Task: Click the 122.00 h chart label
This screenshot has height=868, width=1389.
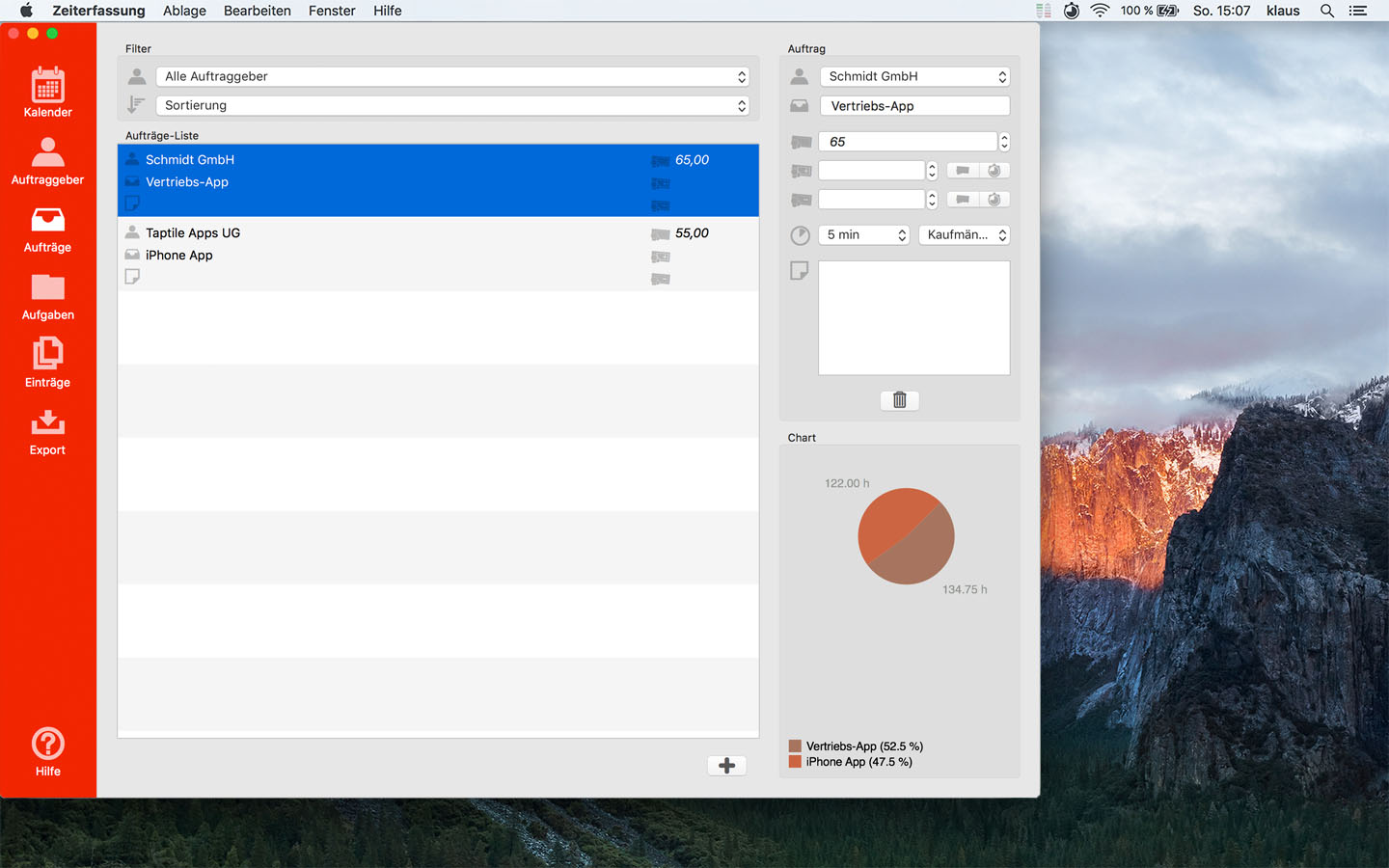Action: 847,483
